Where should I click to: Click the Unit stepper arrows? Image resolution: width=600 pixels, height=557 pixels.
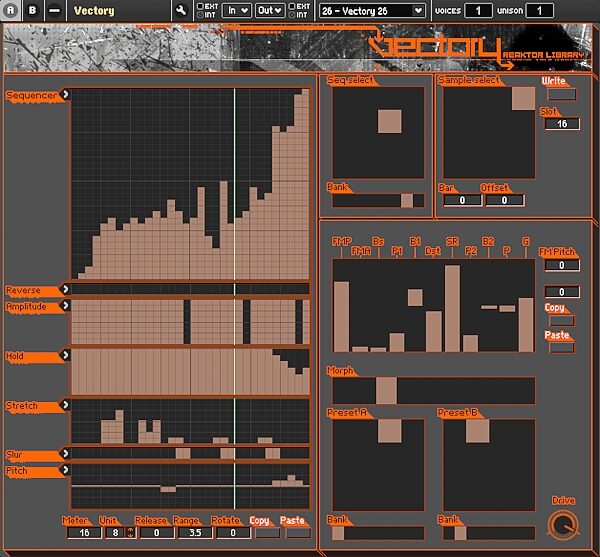click(x=130, y=533)
